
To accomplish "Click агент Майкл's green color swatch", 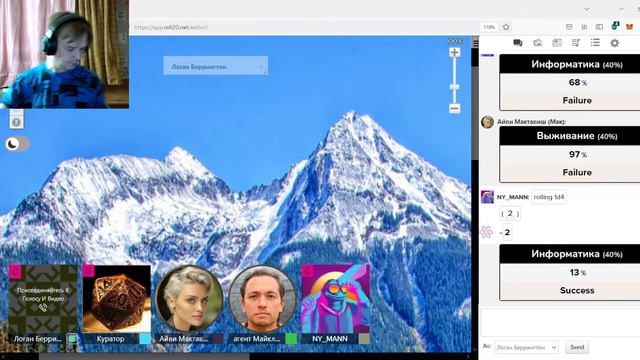I will pos(291,338).
